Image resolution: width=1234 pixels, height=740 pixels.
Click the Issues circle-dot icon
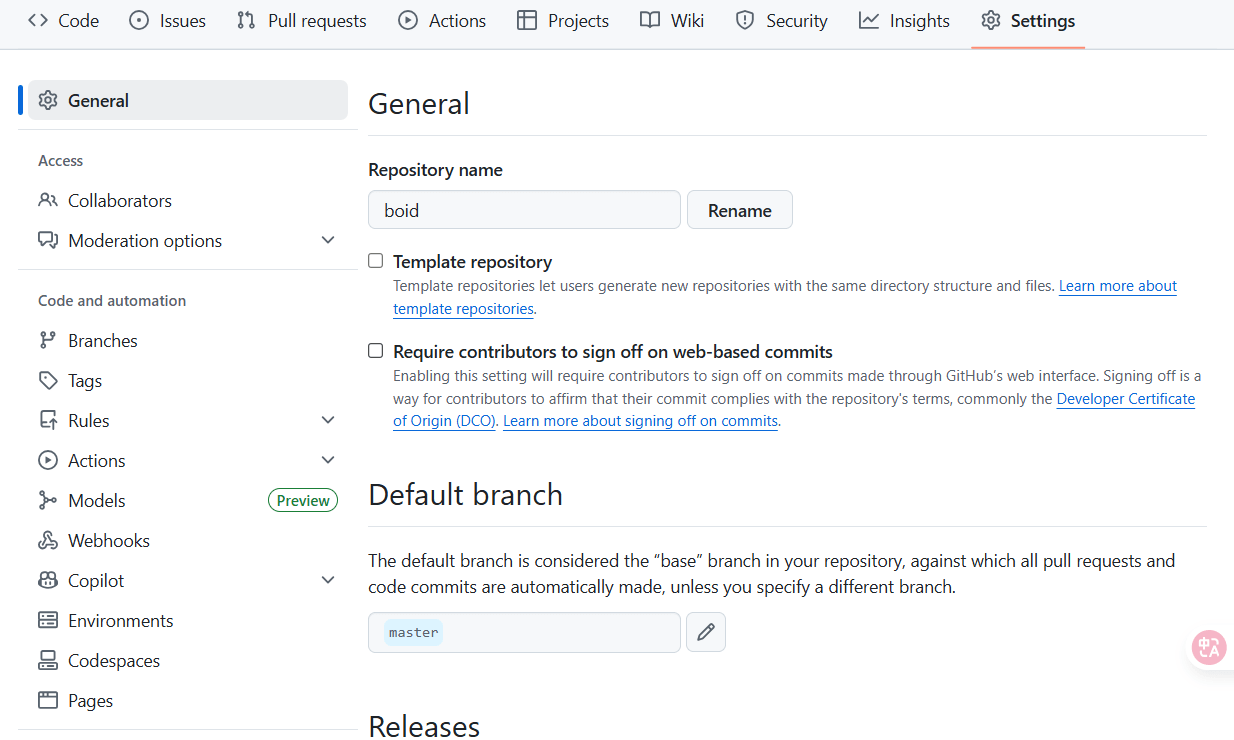(x=139, y=20)
